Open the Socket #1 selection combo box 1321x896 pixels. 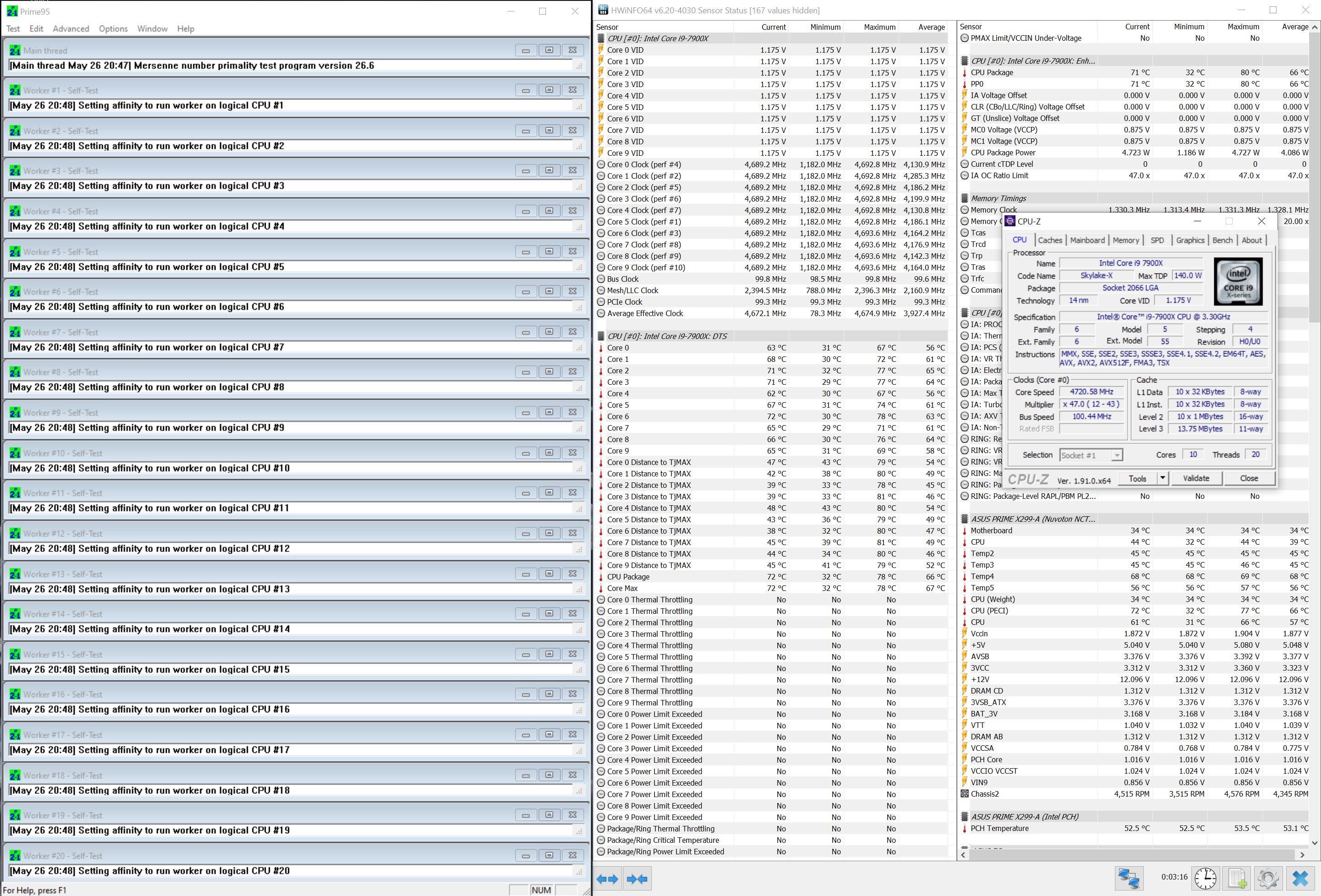click(1092, 455)
